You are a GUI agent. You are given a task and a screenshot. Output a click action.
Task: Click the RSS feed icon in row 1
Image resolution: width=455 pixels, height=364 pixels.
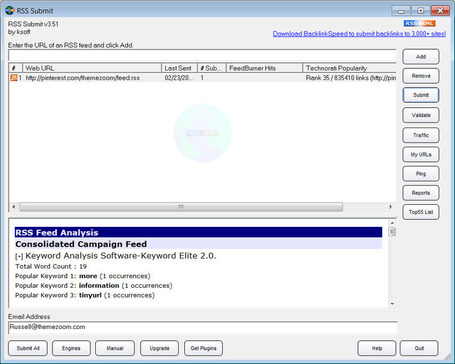(14, 78)
